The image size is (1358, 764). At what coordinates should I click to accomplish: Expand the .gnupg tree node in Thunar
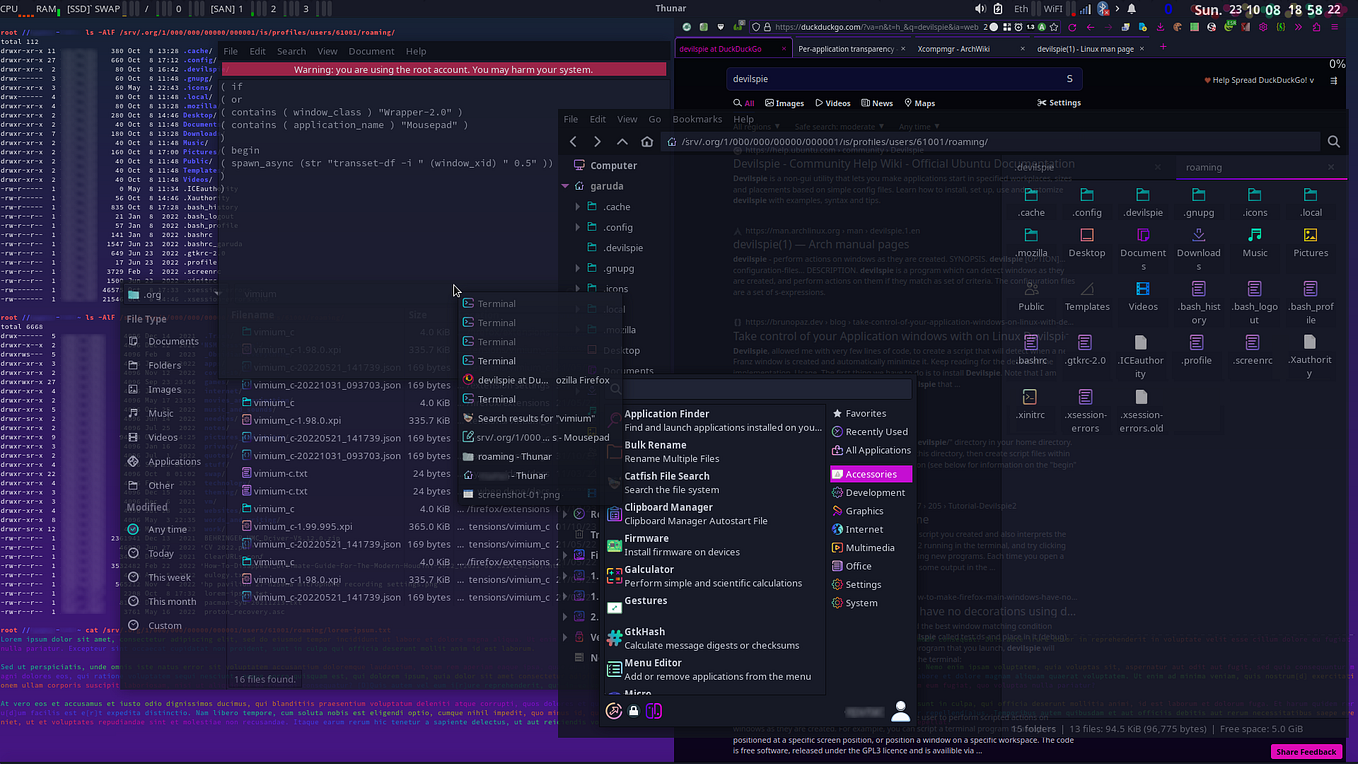pos(578,268)
